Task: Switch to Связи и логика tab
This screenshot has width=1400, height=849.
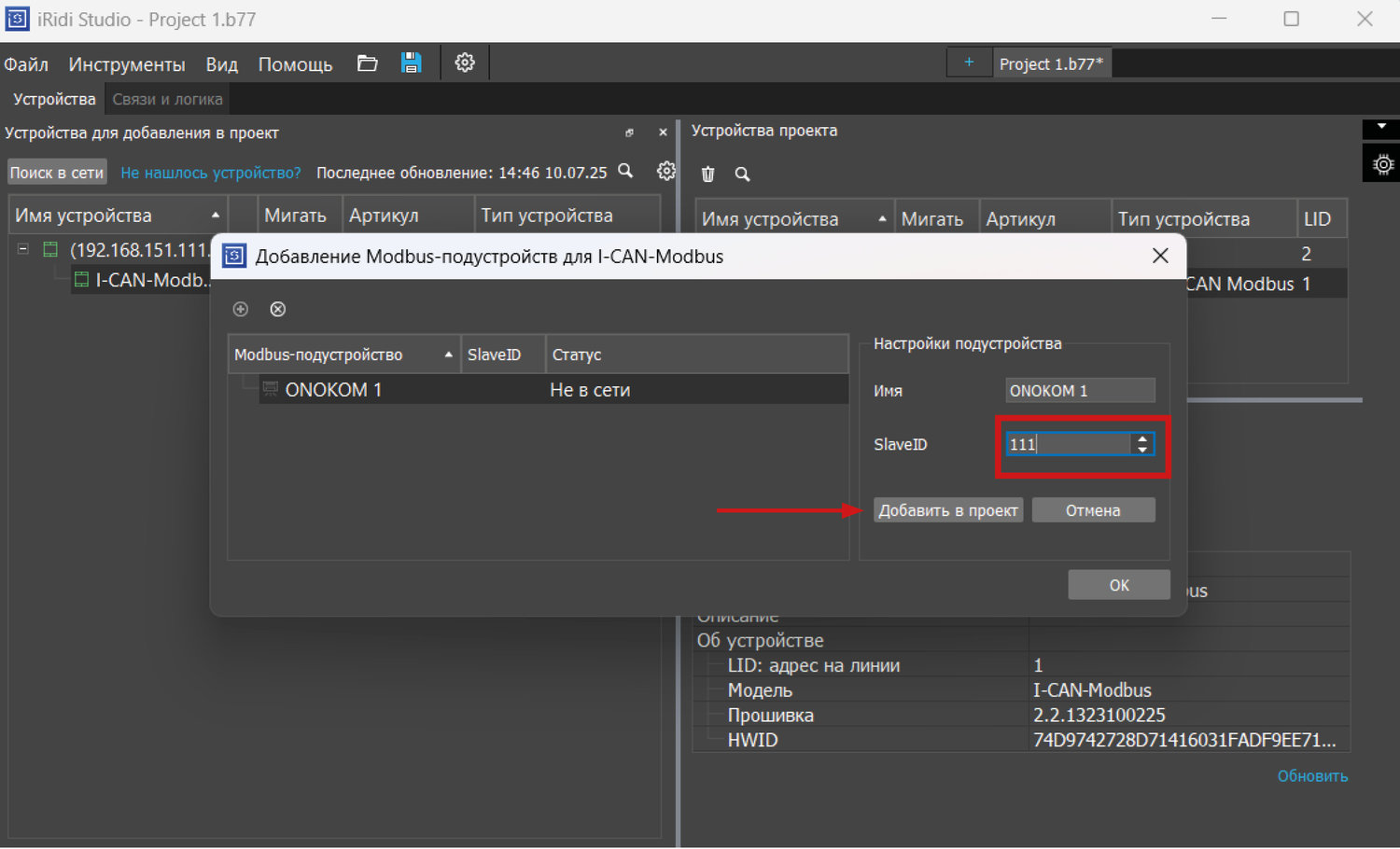Action: 167,99
